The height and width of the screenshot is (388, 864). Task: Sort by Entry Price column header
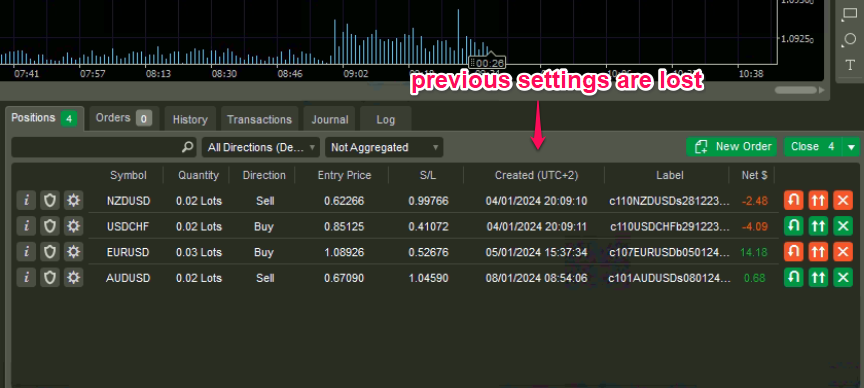(344, 175)
